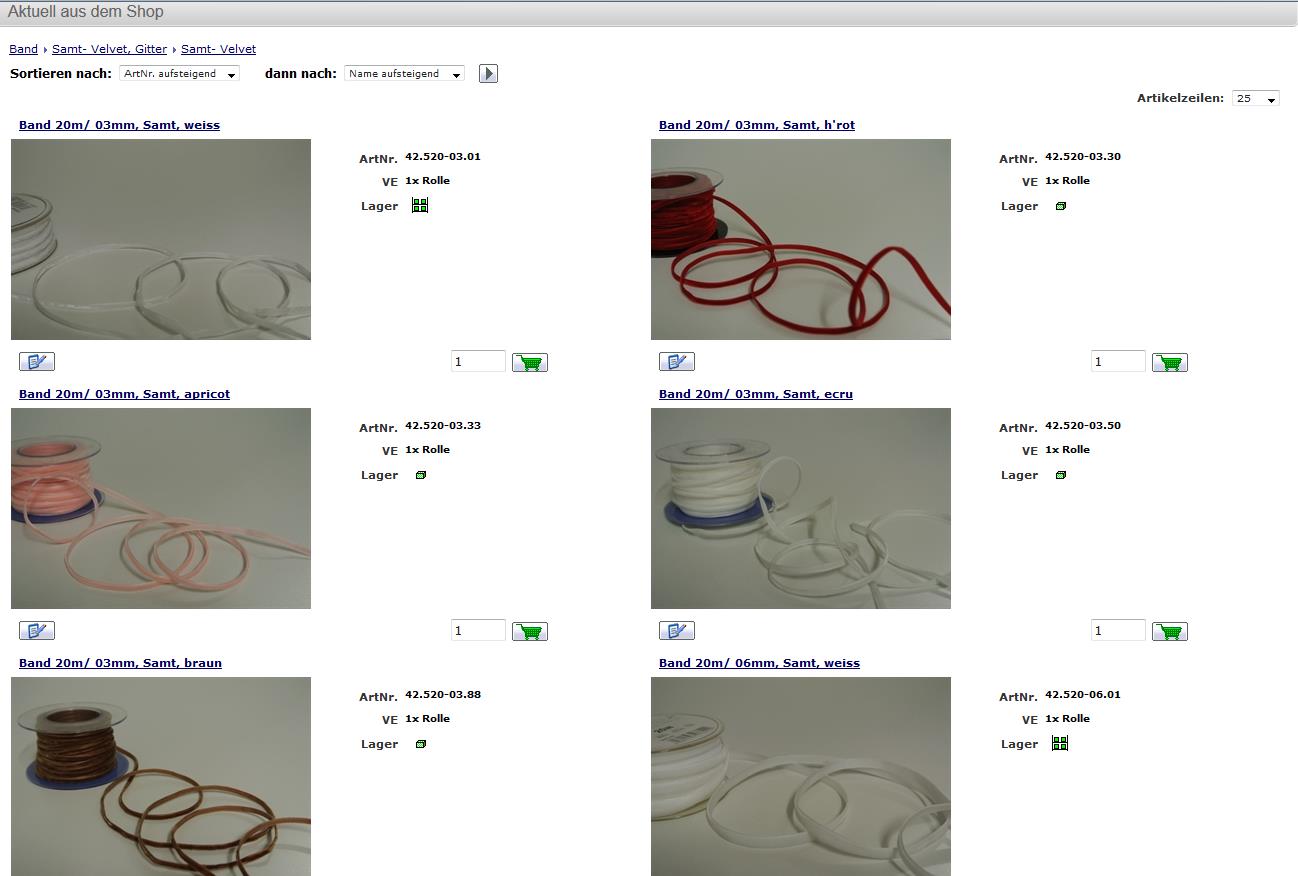Click quantity field for Samt ecru
1298x876 pixels.
click(1118, 630)
